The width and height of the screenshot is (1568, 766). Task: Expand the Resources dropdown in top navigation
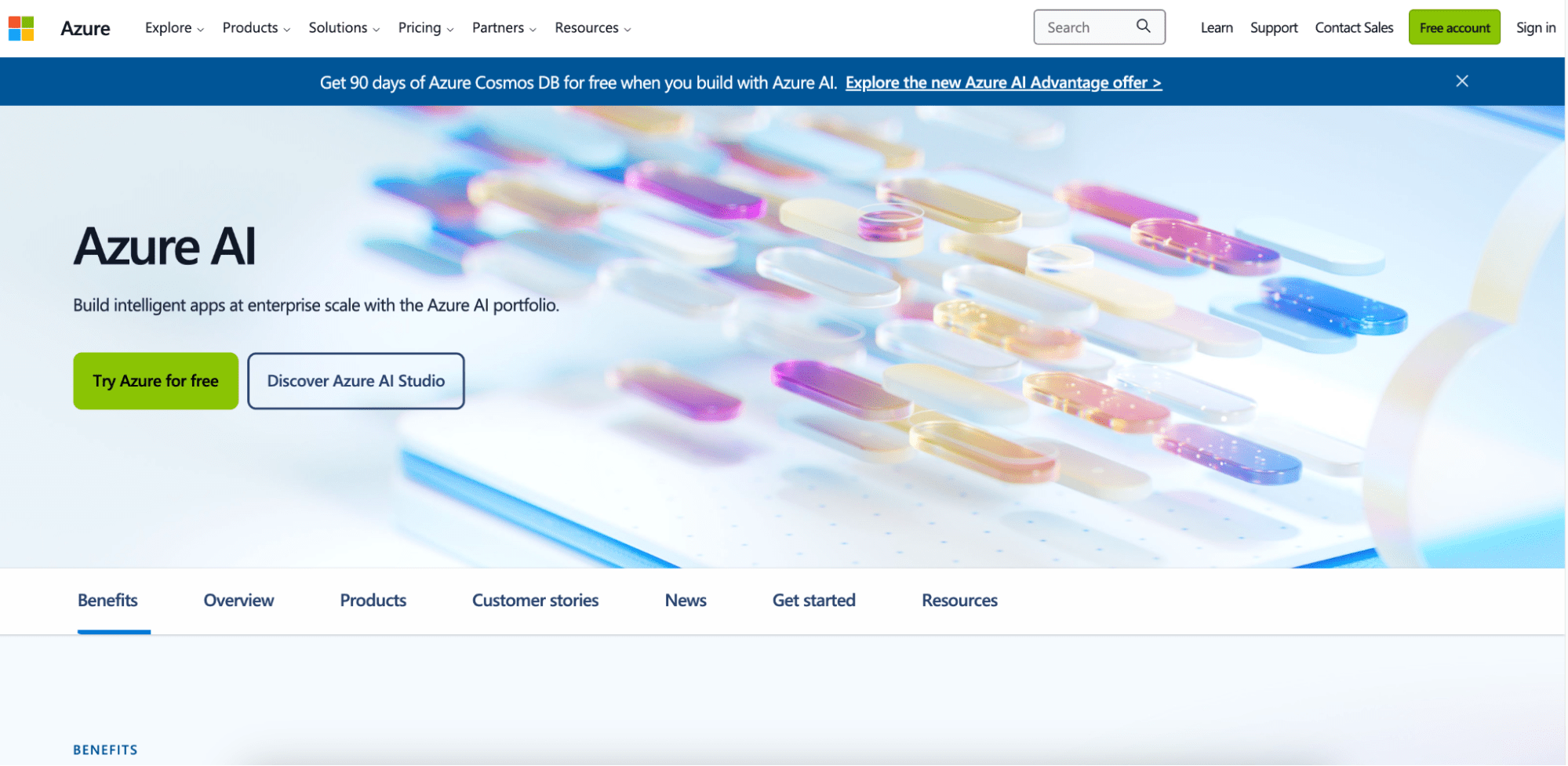[x=592, y=27]
